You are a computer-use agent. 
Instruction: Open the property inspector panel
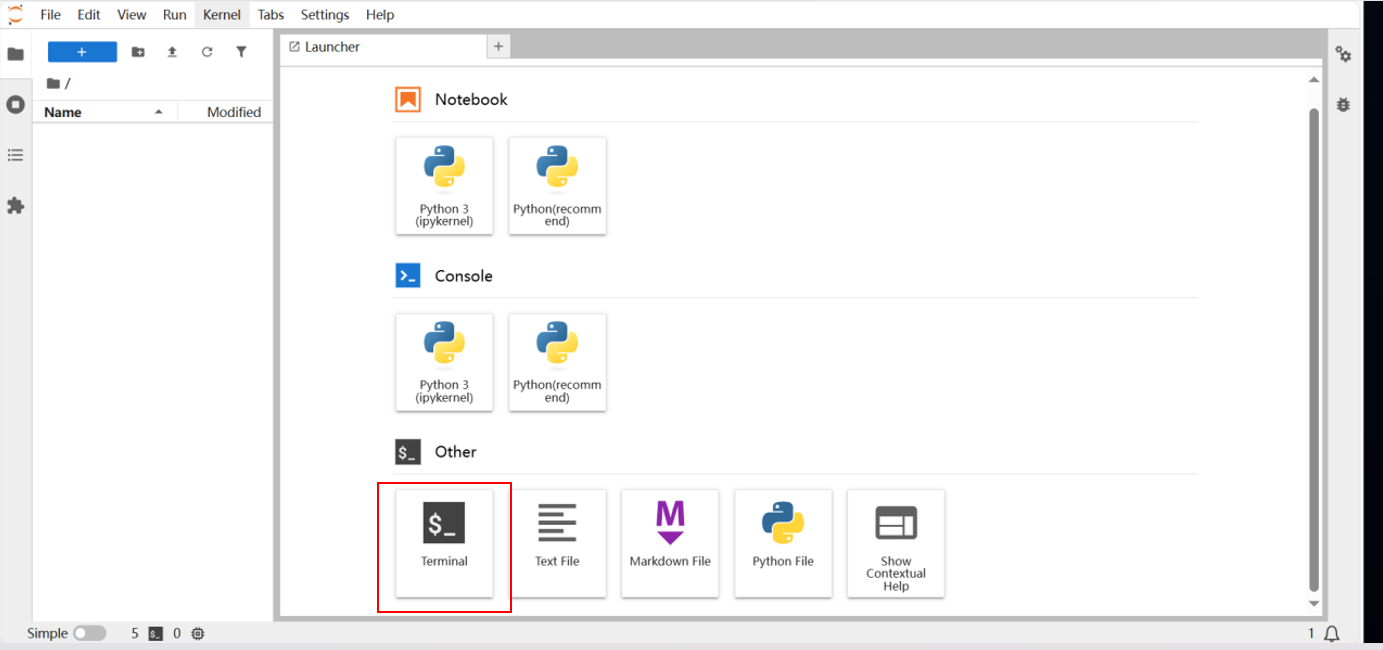pyautogui.click(x=1343, y=55)
